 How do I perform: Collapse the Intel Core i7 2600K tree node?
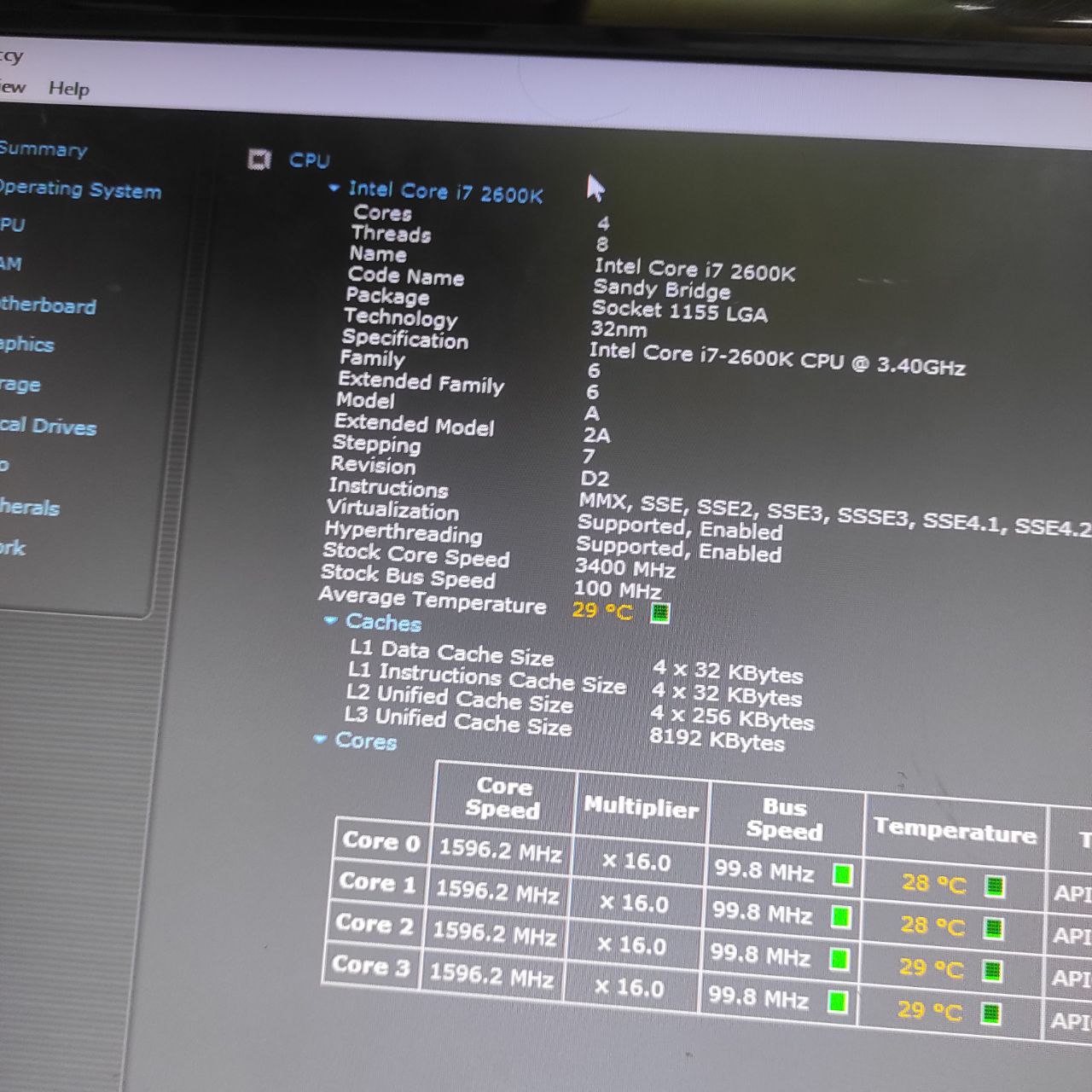334,188
